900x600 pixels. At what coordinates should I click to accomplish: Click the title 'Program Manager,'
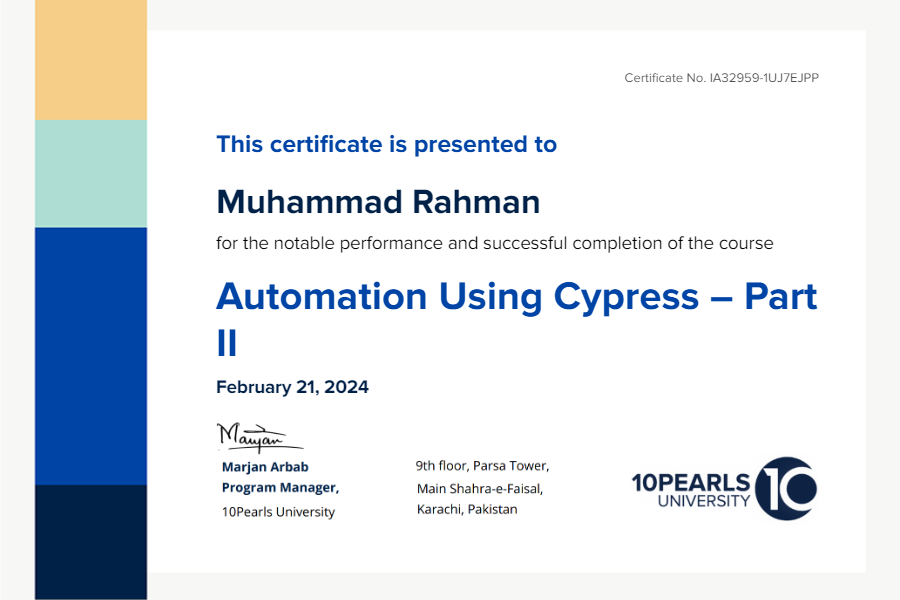[281, 487]
